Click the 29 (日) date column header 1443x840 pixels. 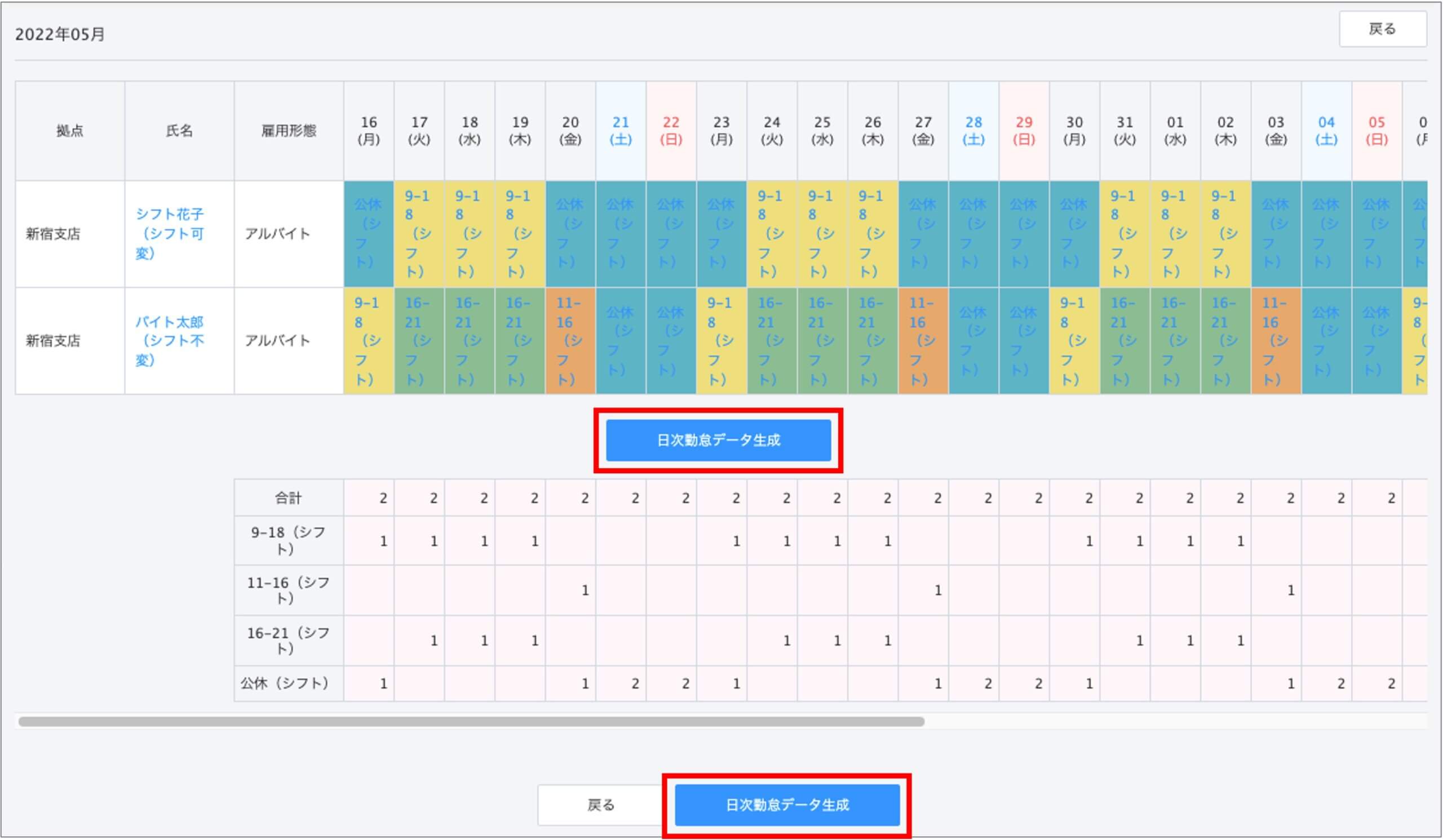point(1023,131)
